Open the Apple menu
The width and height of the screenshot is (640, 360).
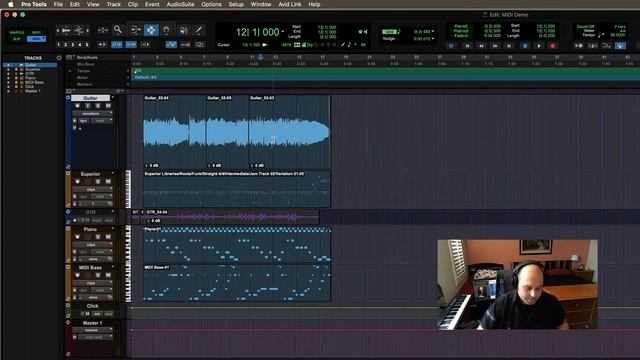tap(11, 4)
